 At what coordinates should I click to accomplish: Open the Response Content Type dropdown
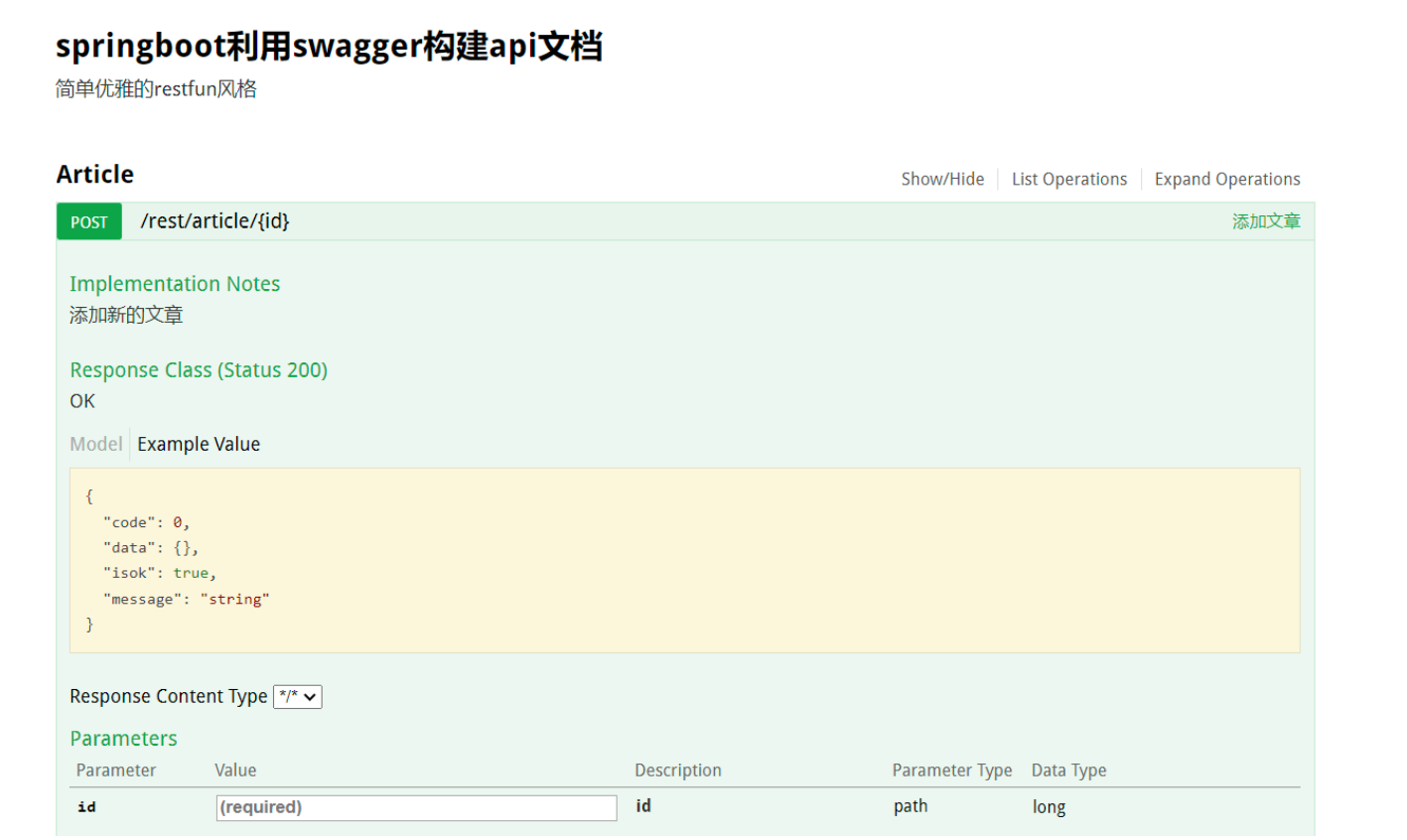pos(298,697)
